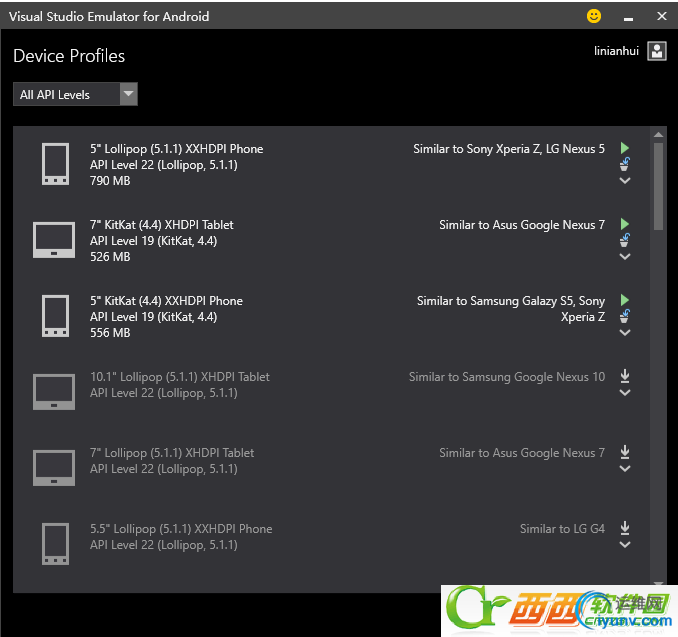Click Similar to Sony Xperia Z, LG Nexus 5

(x=509, y=149)
